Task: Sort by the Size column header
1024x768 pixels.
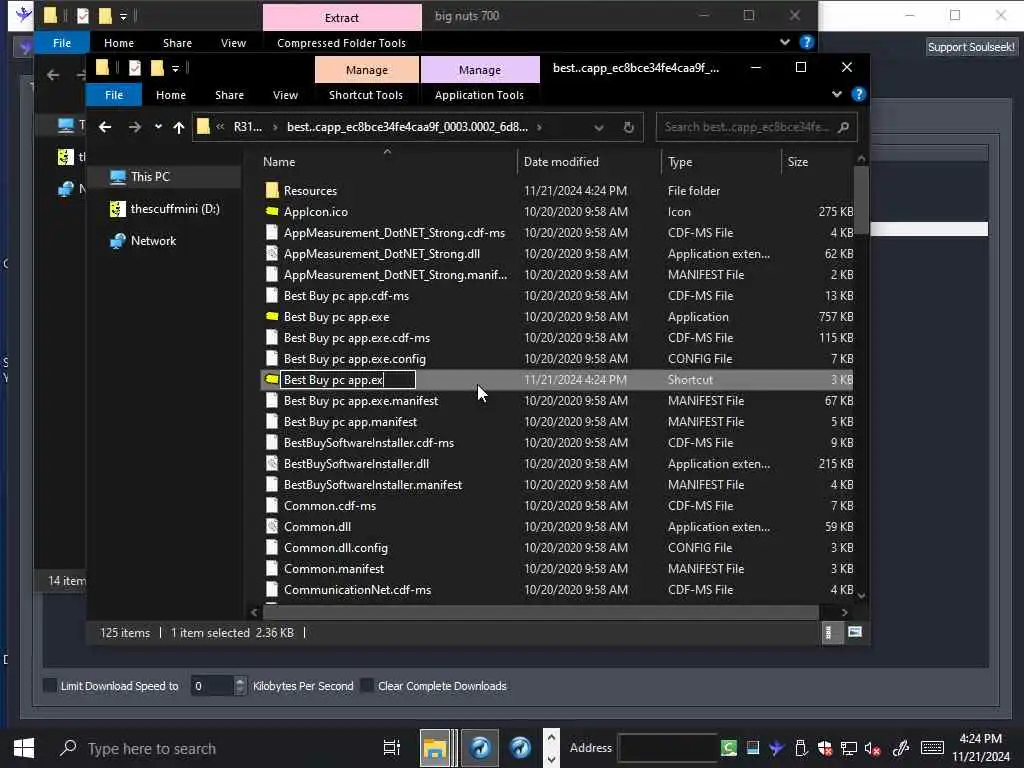Action: click(x=816, y=161)
